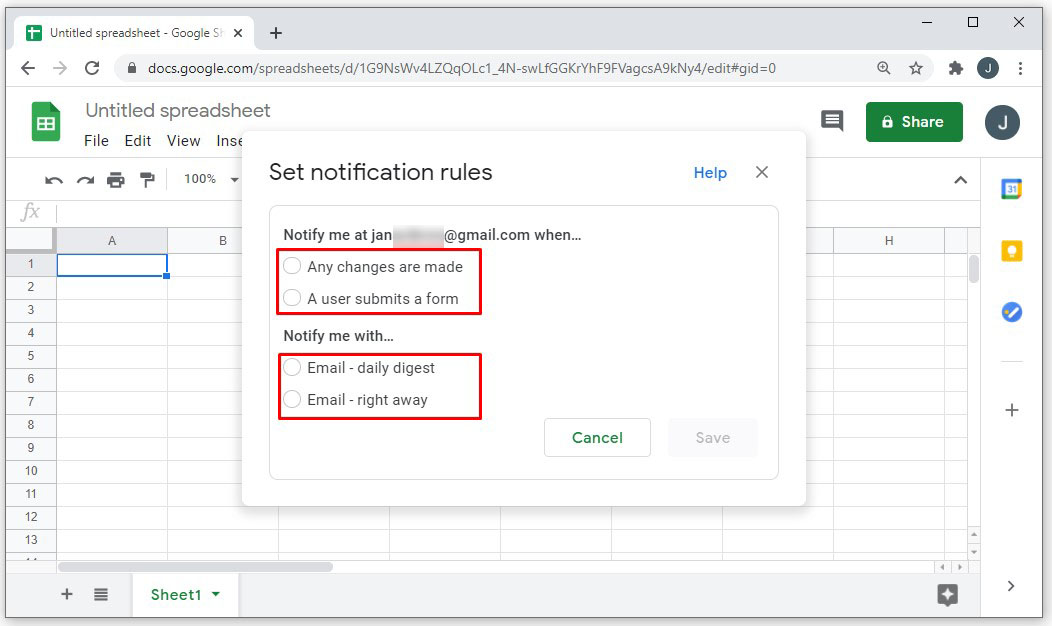1052x626 pixels.
Task: Click the Help link in dialog
Action: tap(710, 173)
